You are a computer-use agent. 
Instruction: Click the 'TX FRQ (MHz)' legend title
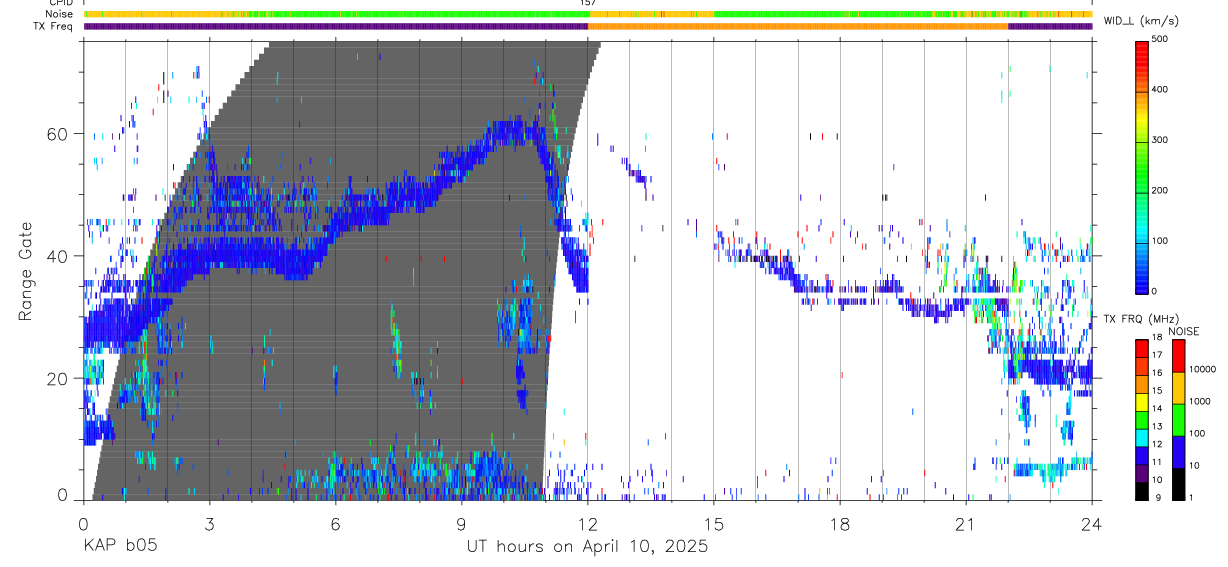(x=1140, y=319)
